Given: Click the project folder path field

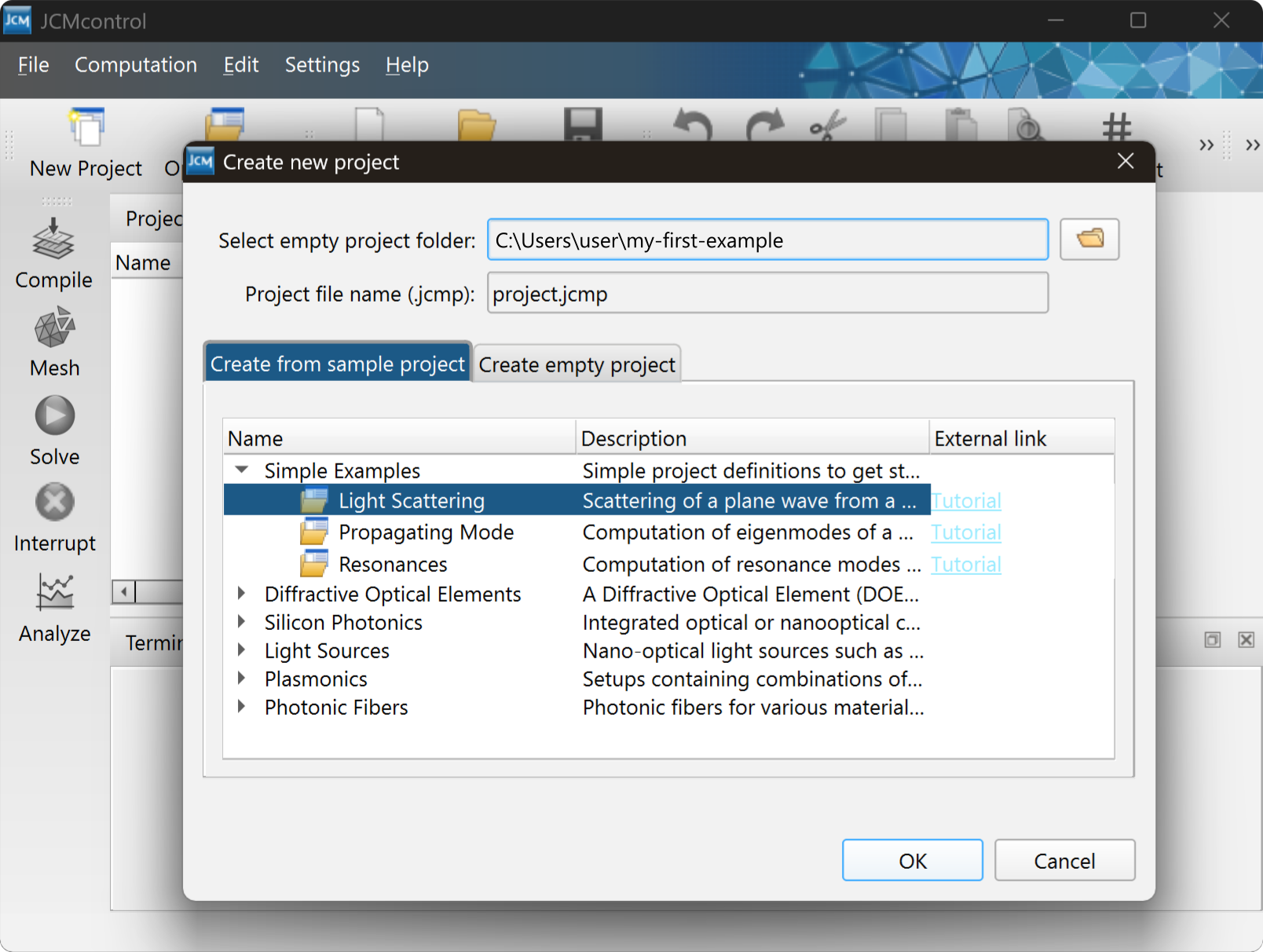Looking at the screenshot, I should click(x=768, y=240).
